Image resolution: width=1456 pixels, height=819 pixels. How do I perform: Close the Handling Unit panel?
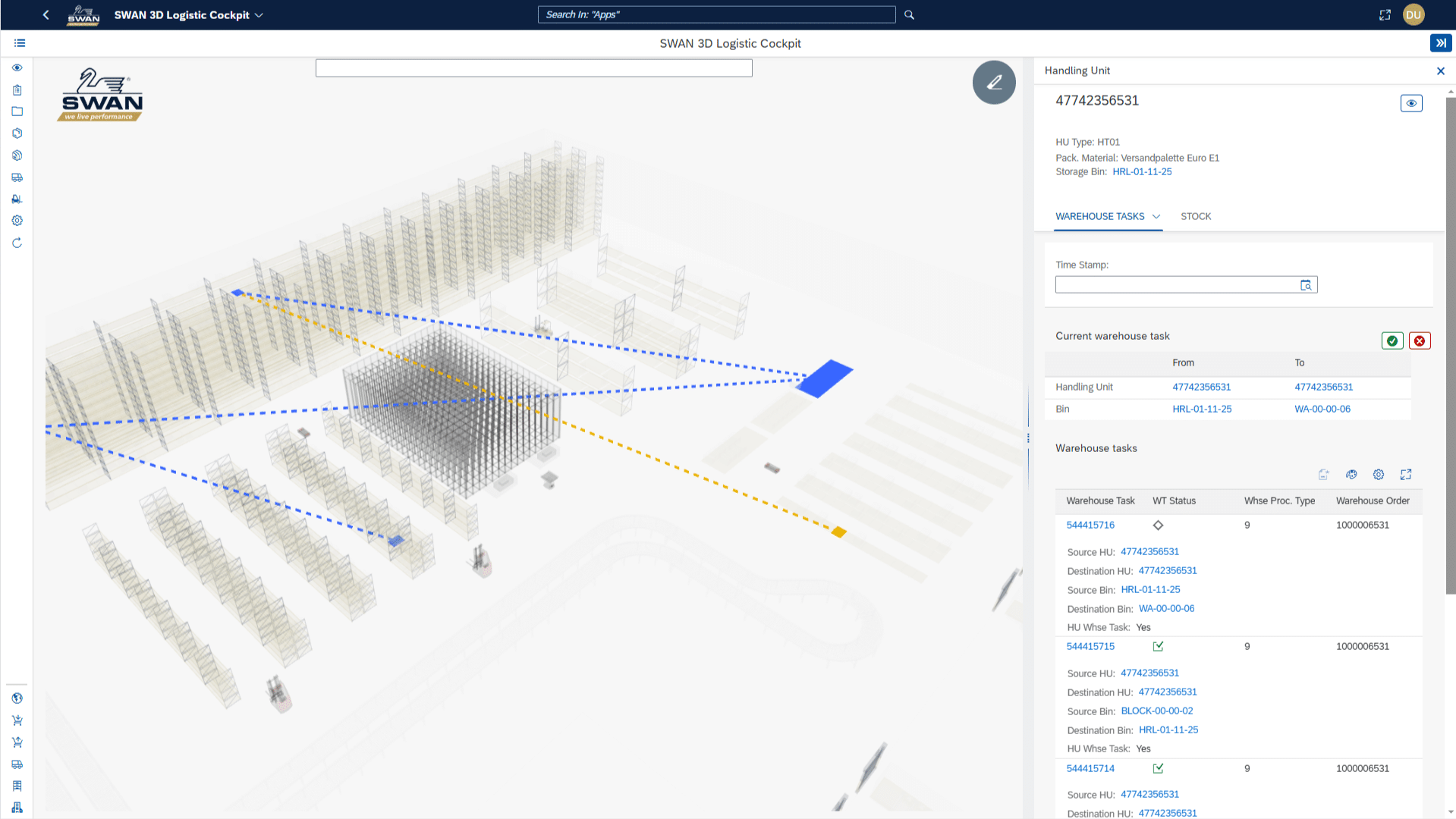click(1440, 71)
